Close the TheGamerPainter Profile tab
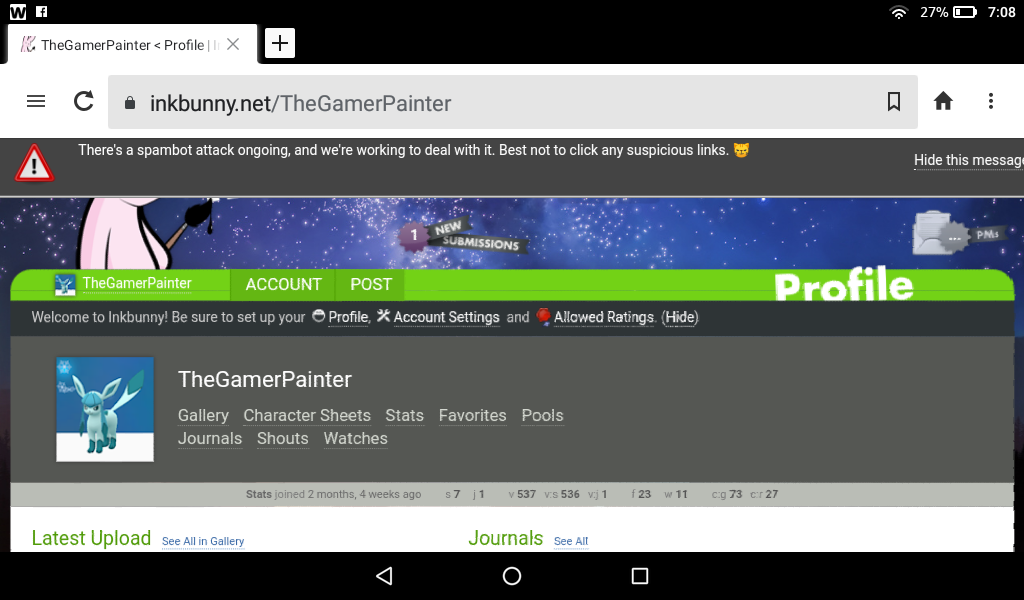This screenshot has height=600, width=1024. point(233,44)
